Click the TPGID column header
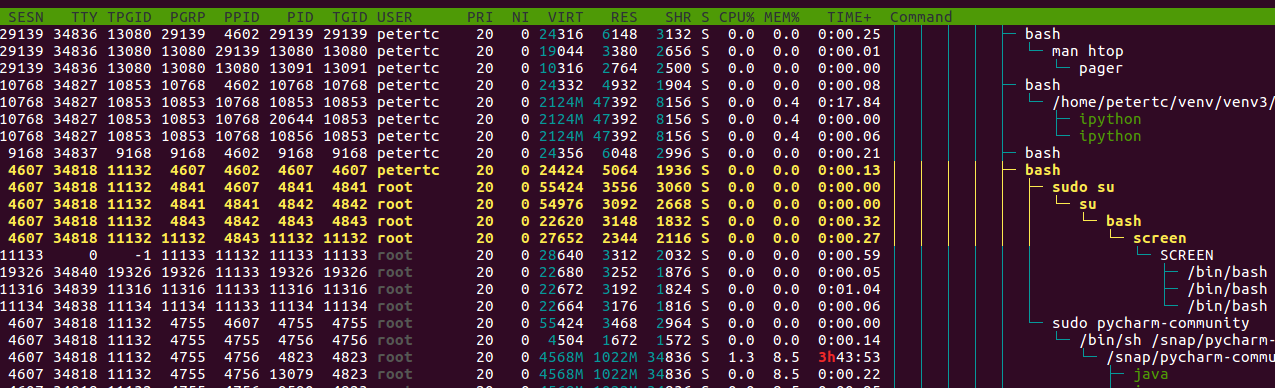 tap(129, 17)
